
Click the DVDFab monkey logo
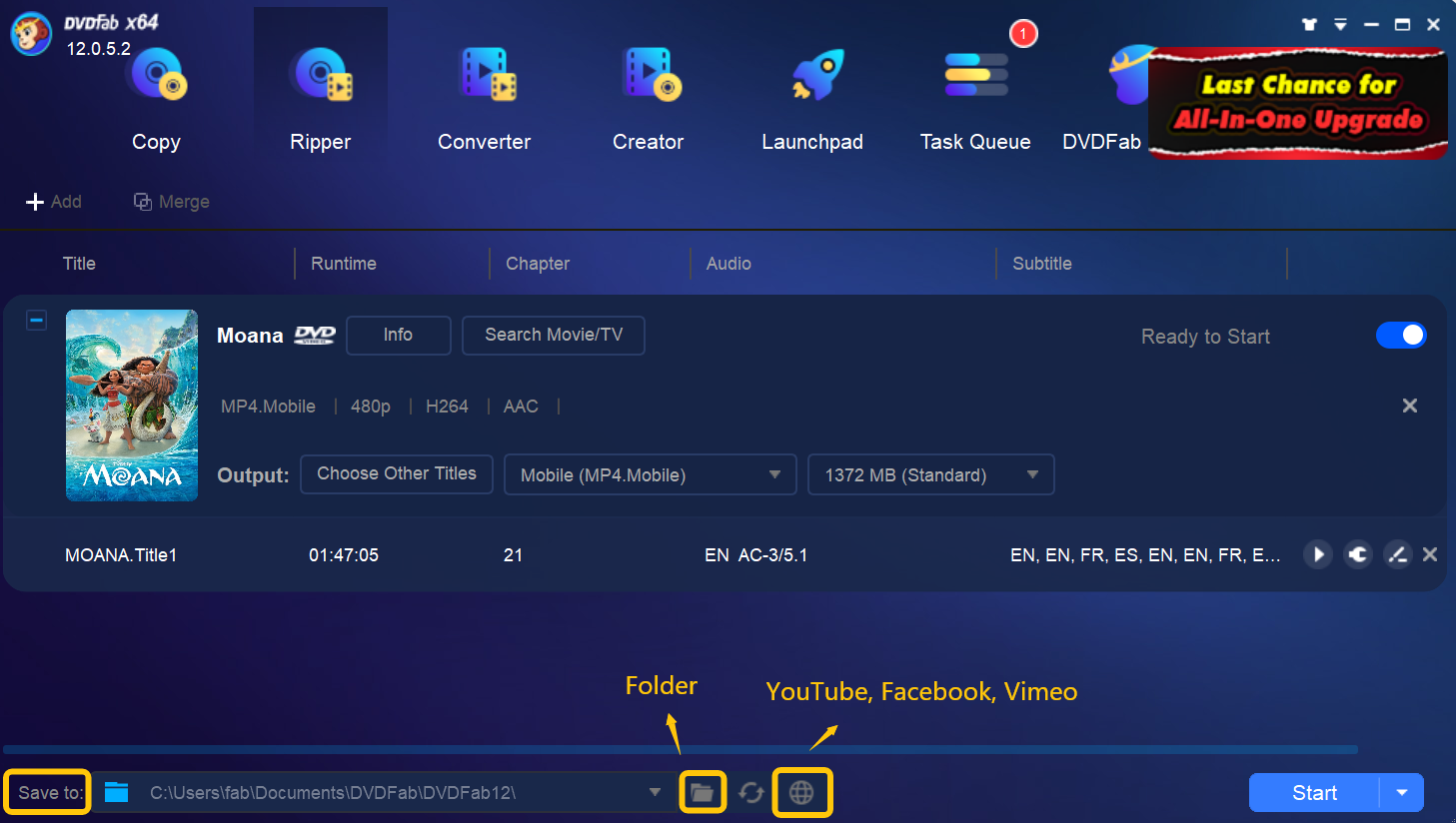(x=31, y=34)
